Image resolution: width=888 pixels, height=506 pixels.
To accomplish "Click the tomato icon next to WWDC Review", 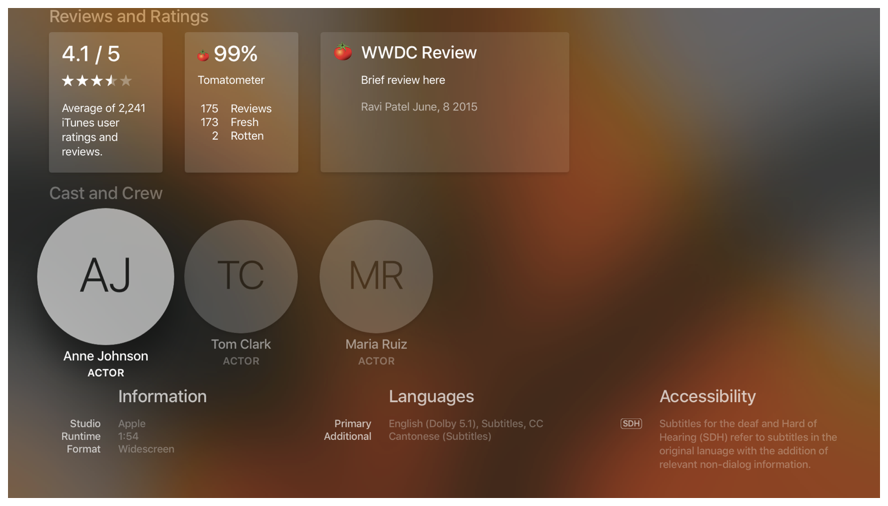I will pyautogui.click(x=343, y=53).
